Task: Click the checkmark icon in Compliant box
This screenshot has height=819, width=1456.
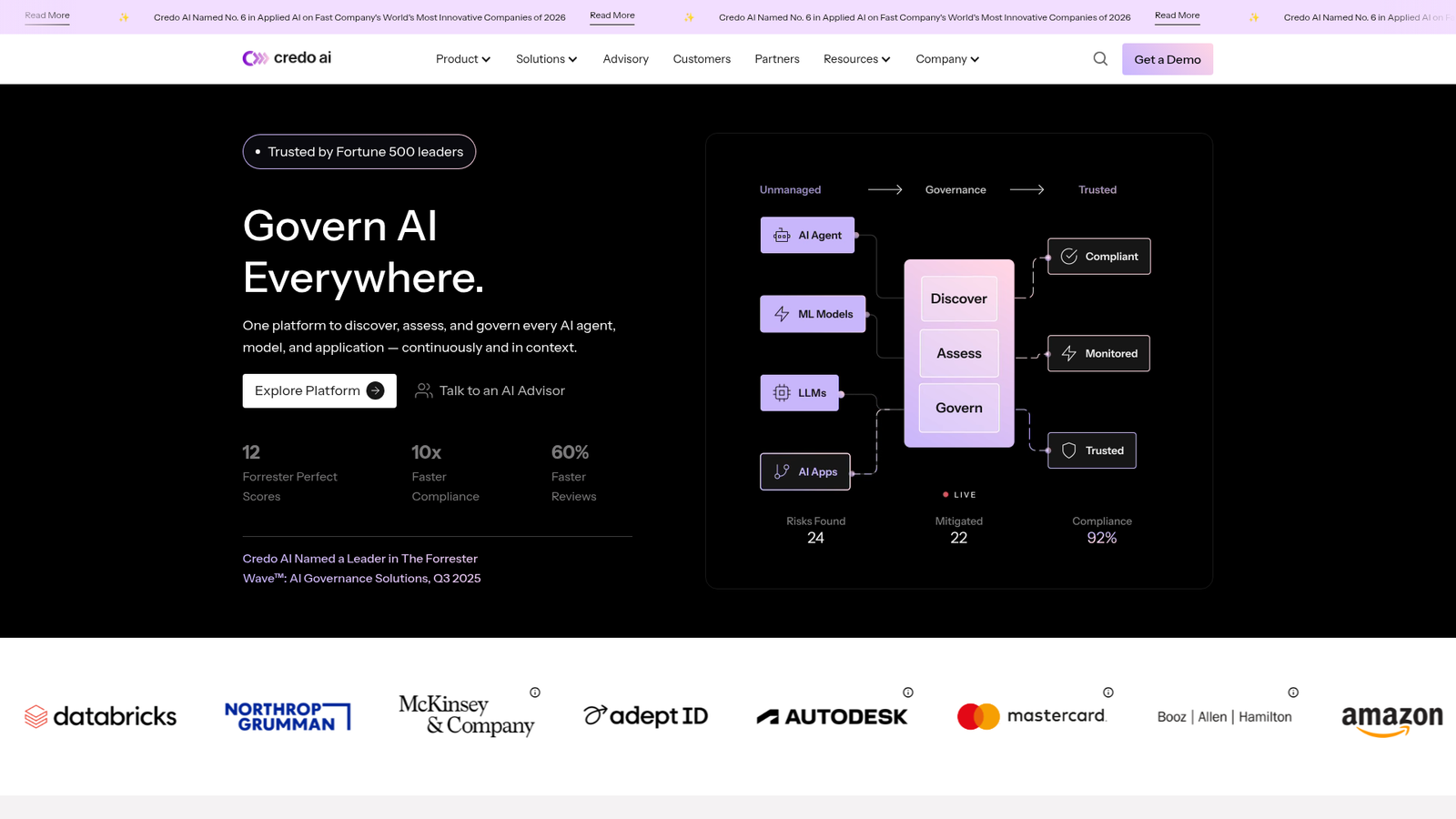Action: click(1069, 257)
